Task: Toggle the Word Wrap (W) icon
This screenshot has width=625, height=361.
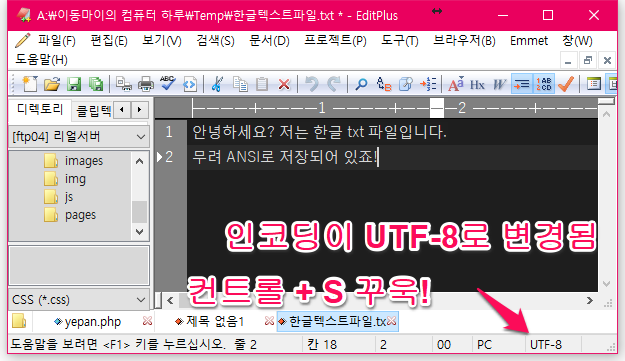Action: point(499,84)
